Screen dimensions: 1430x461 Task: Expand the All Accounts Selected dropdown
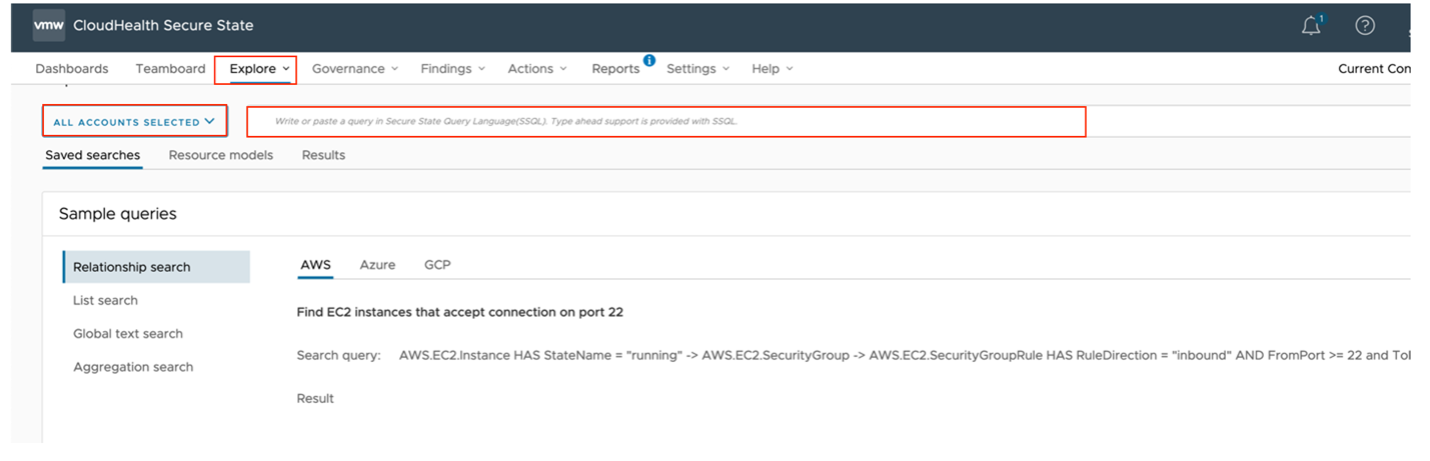click(x=134, y=122)
